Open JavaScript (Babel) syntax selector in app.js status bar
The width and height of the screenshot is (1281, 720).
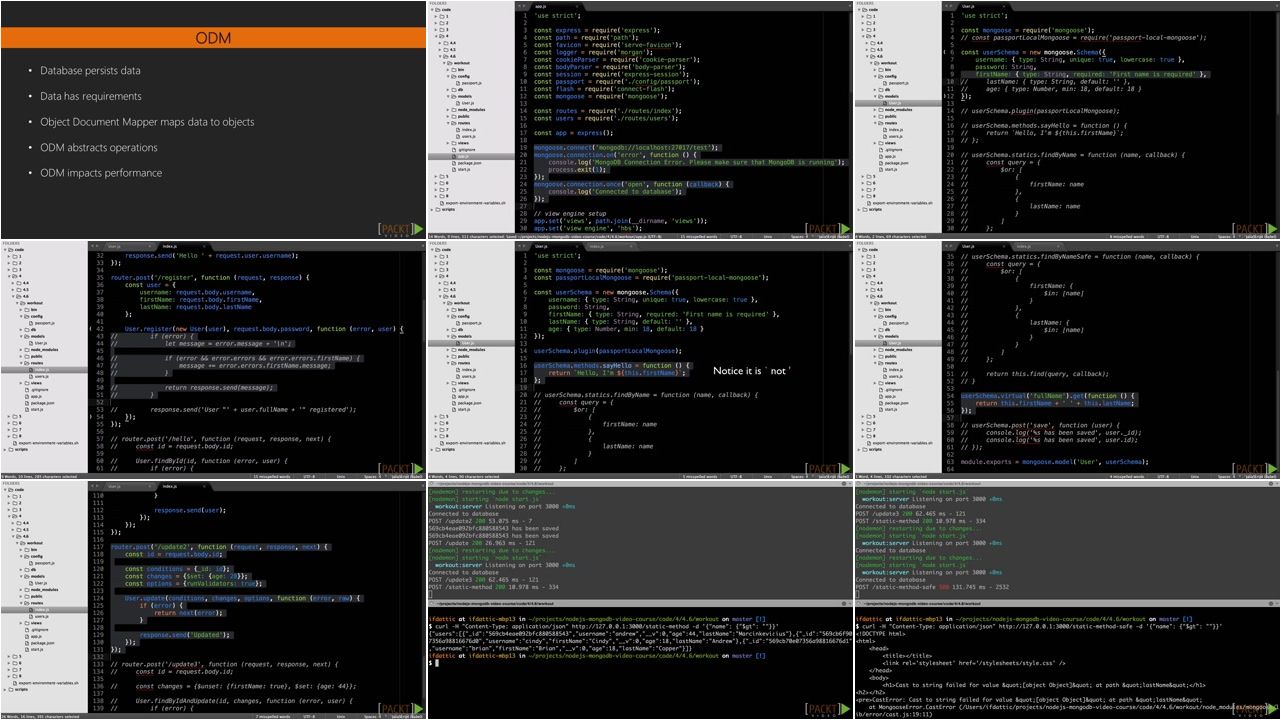(x=829, y=236)
